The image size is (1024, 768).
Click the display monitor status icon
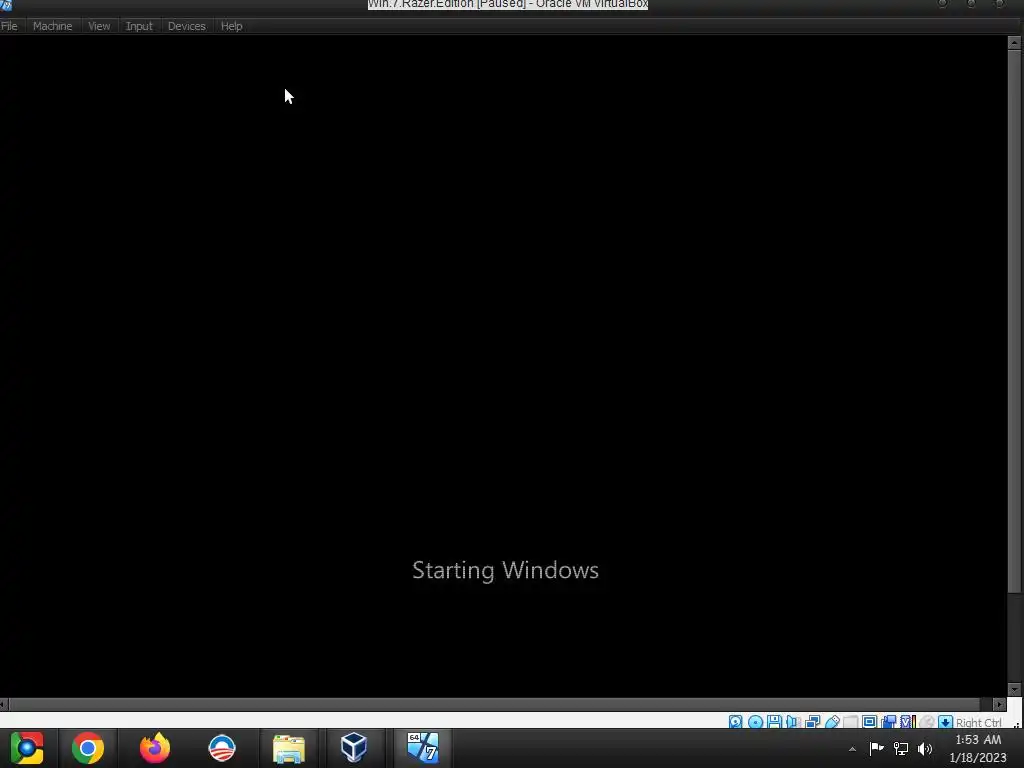pos(869,722)
